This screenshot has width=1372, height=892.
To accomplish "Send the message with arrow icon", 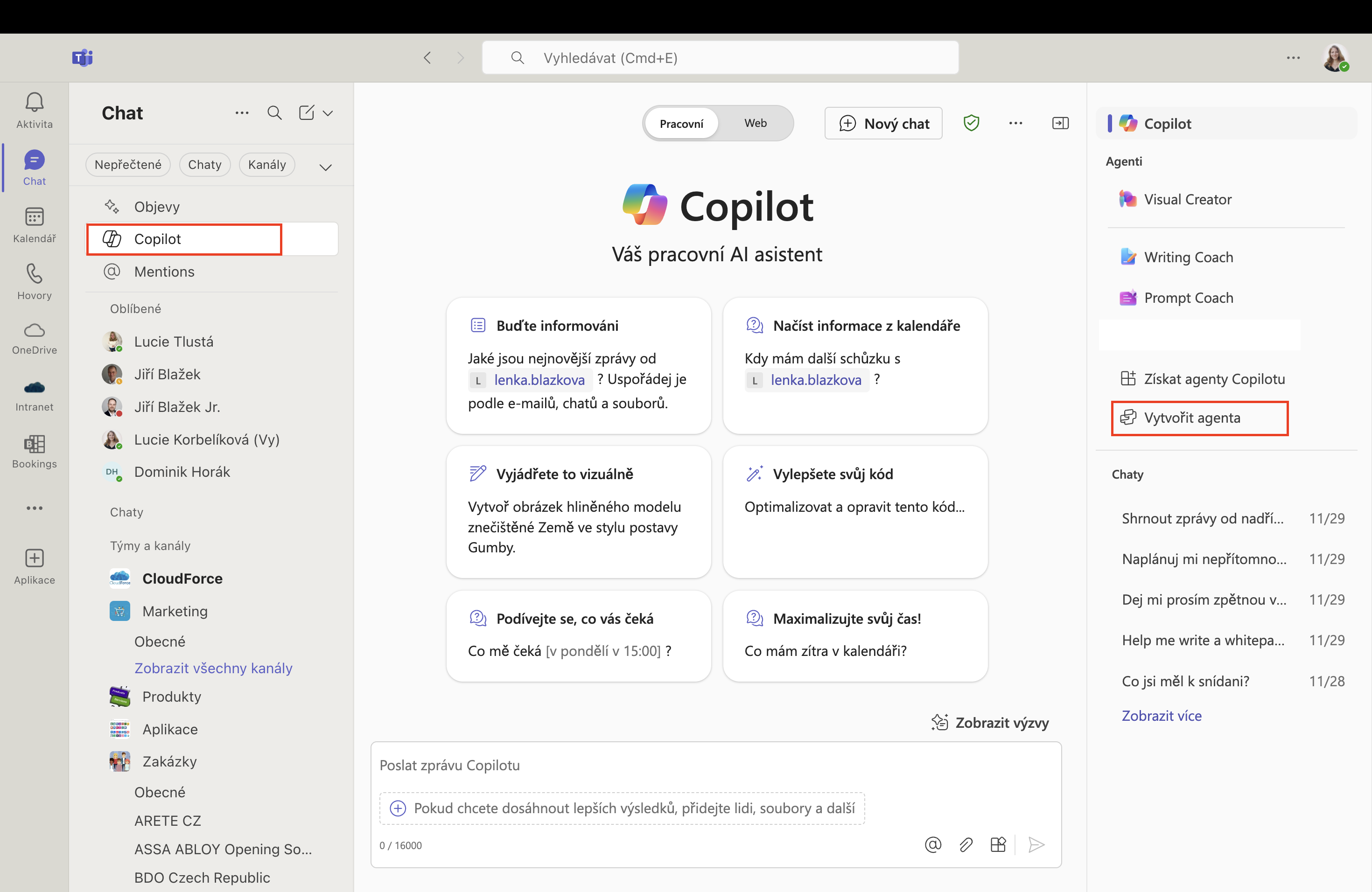I will (1036, 844).
